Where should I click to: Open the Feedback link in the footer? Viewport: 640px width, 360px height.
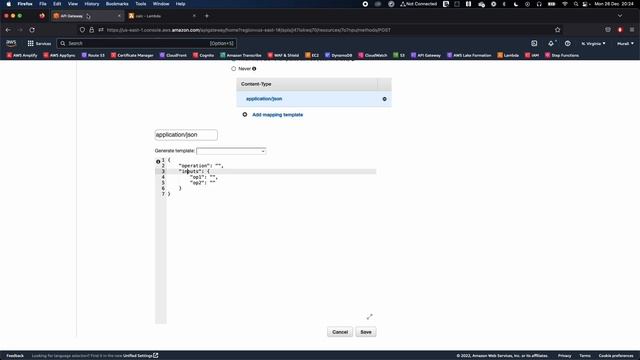coord(15,356)
